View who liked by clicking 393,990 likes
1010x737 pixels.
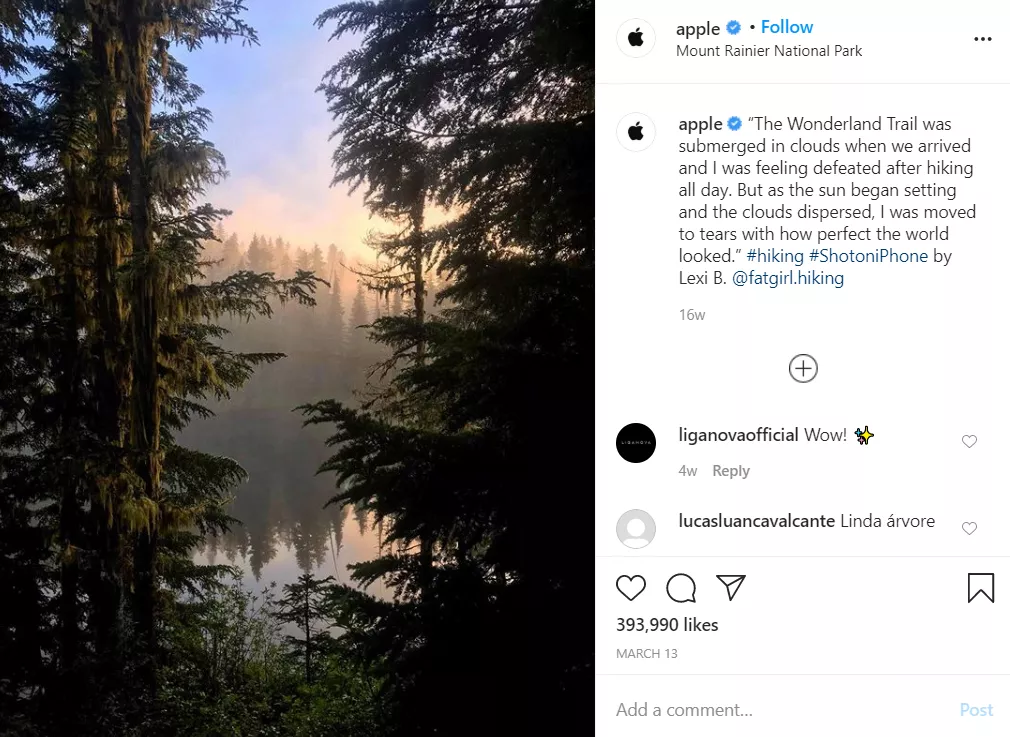tap(667, 624)
